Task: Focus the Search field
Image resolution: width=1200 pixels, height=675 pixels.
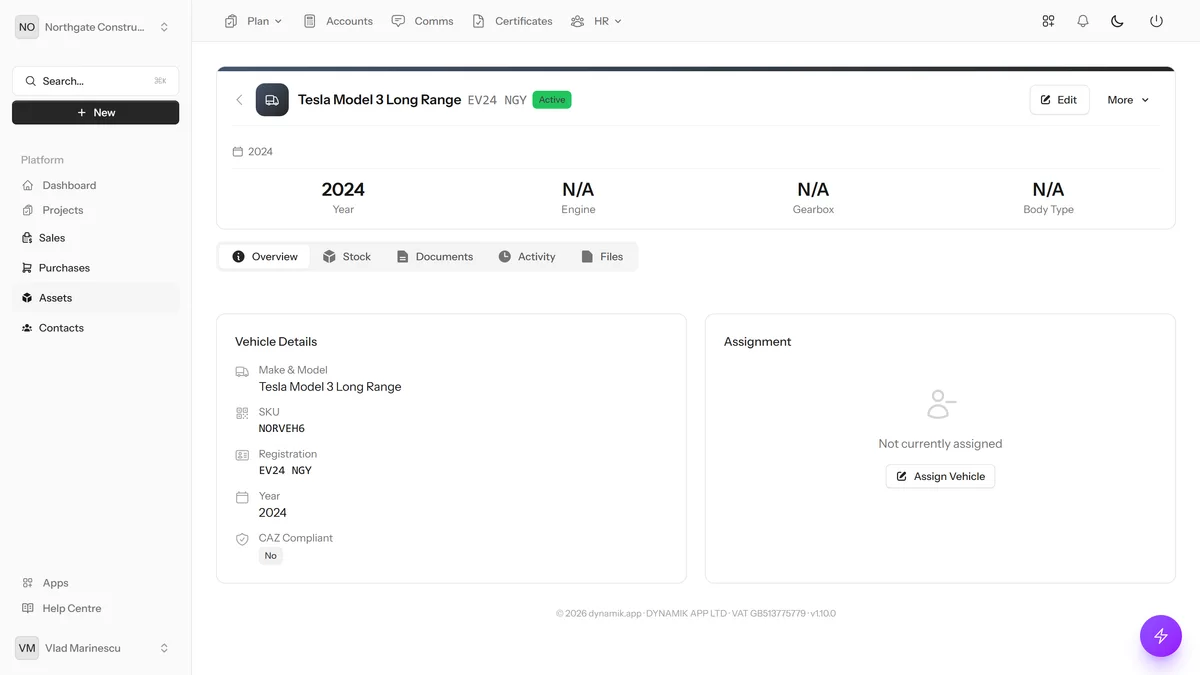Action: (95, 81)
